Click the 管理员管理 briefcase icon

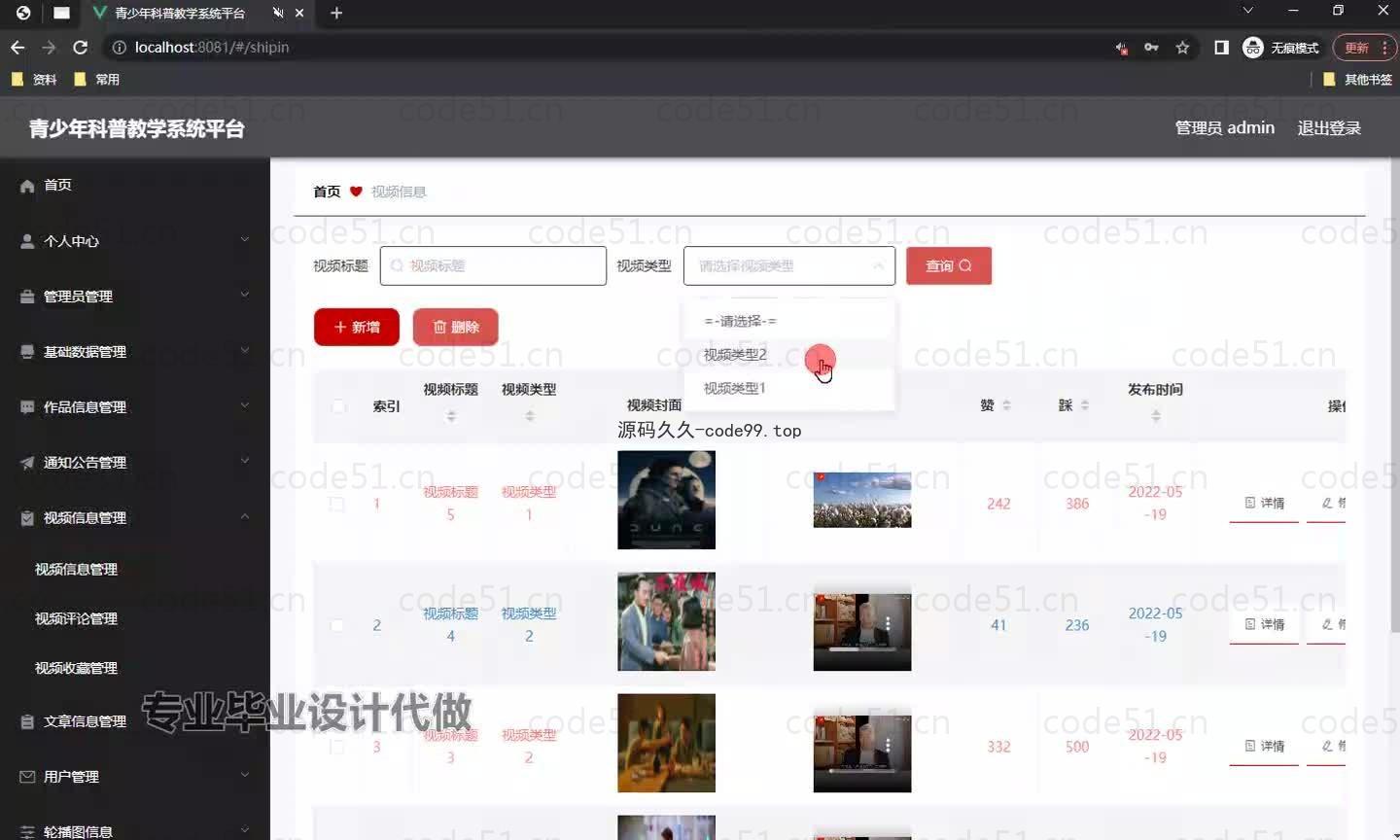point(27,297)
